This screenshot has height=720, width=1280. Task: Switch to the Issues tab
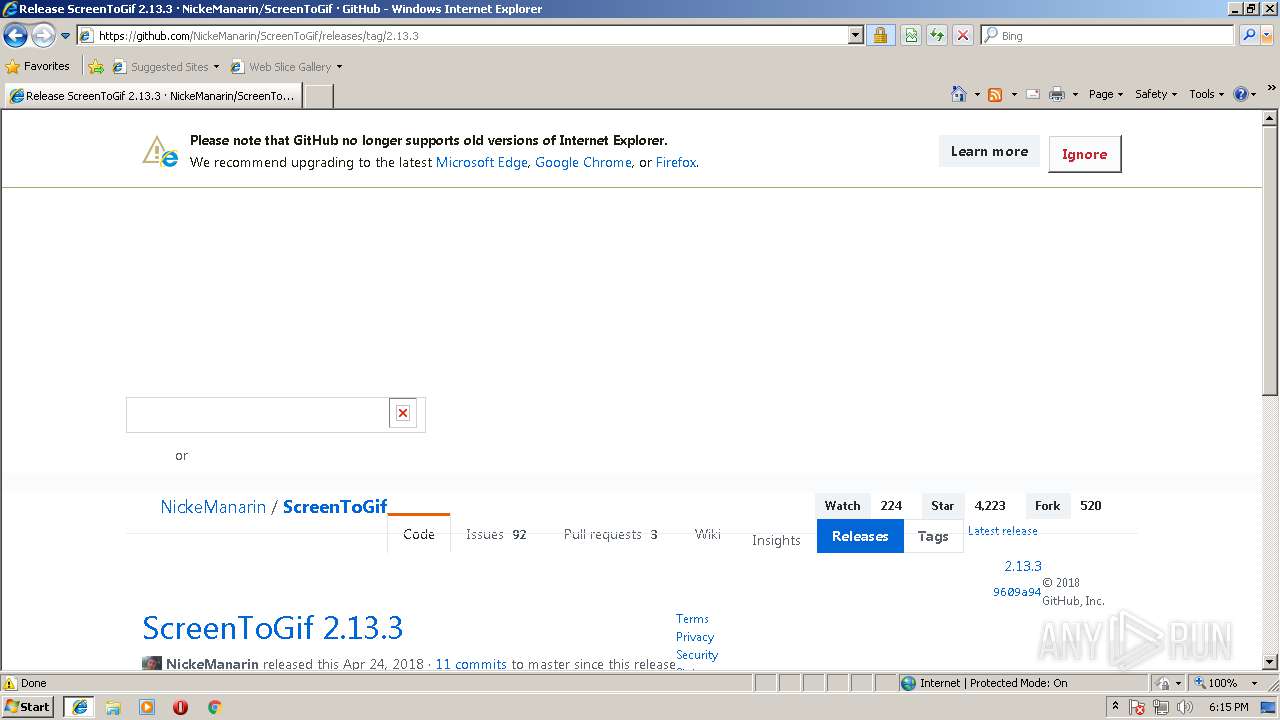[x=496, y=534]
